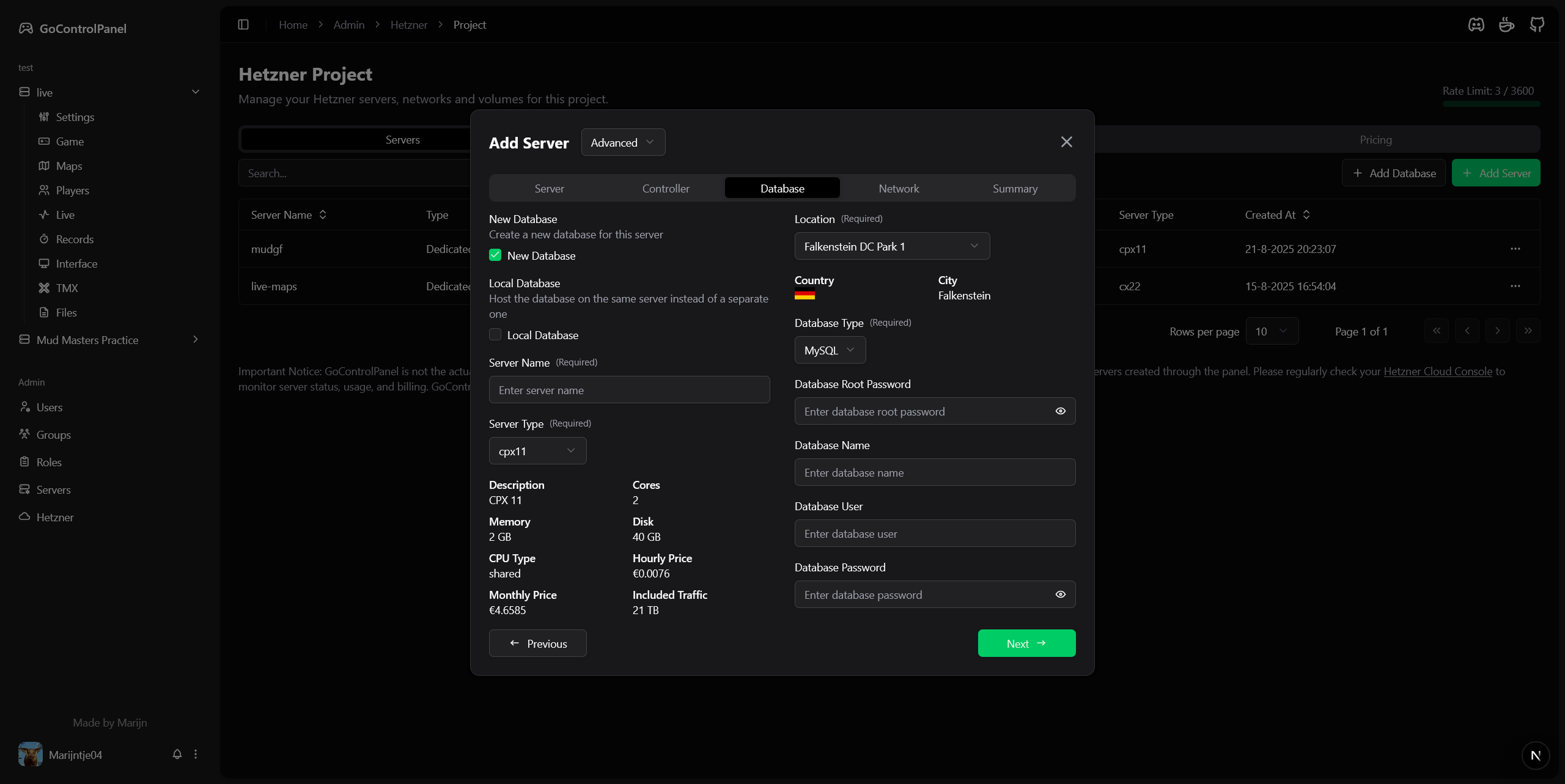The image size is (1565, 784).
Task: Click the notification bell icon
Action: tap(177, 754)
